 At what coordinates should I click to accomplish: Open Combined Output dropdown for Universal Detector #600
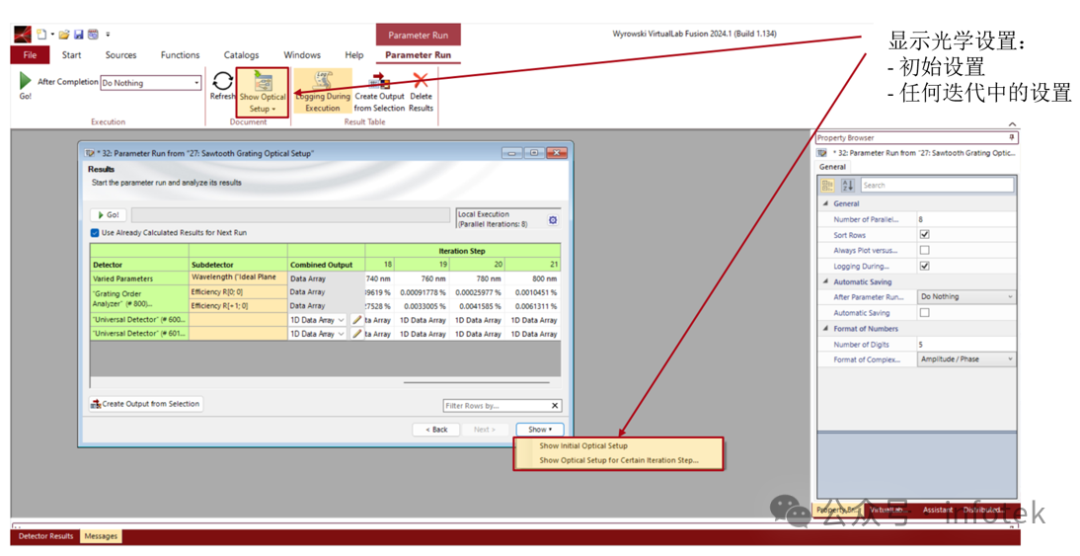pos(318,320)
